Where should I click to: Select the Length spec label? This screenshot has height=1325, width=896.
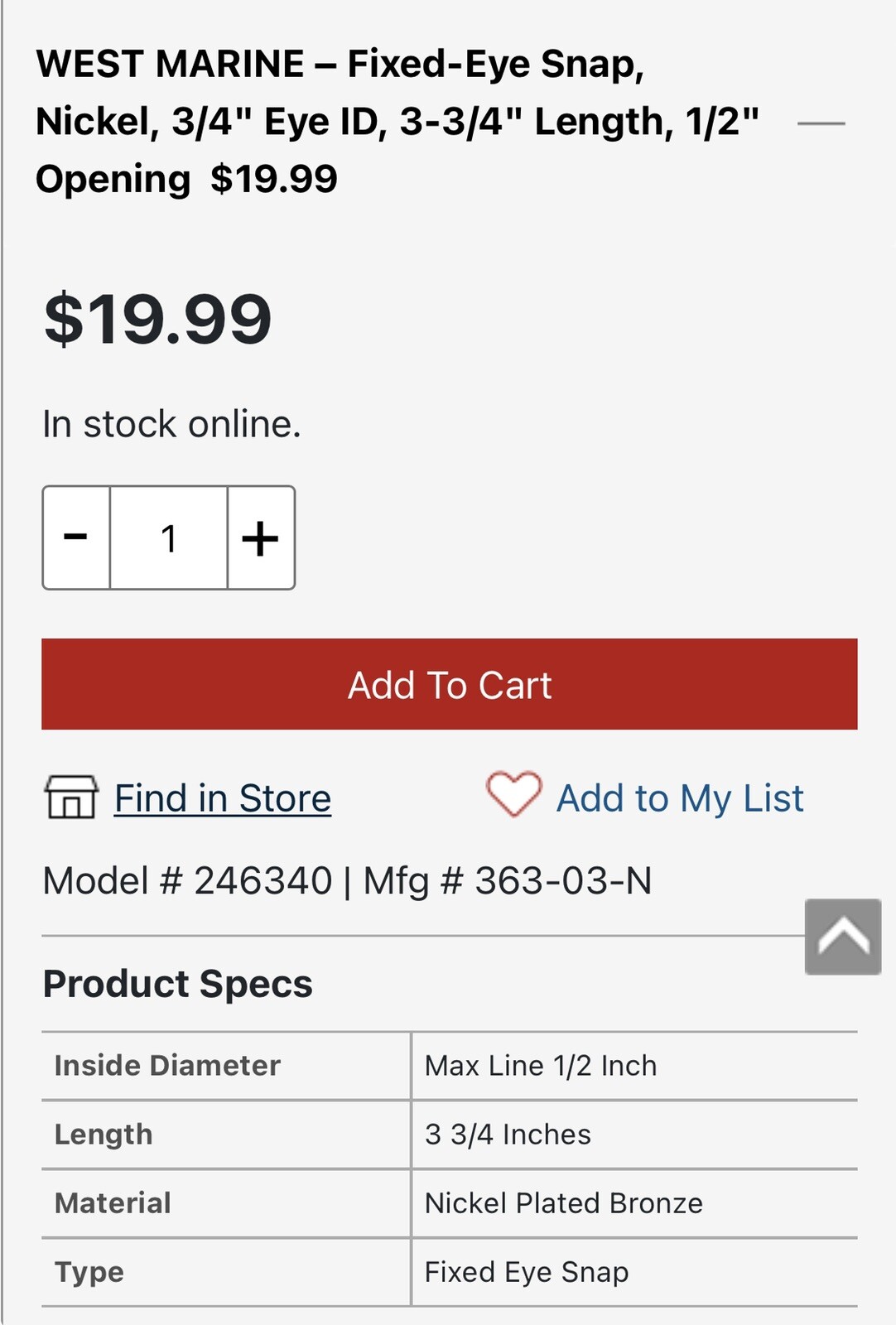(x=104, y=1135)
